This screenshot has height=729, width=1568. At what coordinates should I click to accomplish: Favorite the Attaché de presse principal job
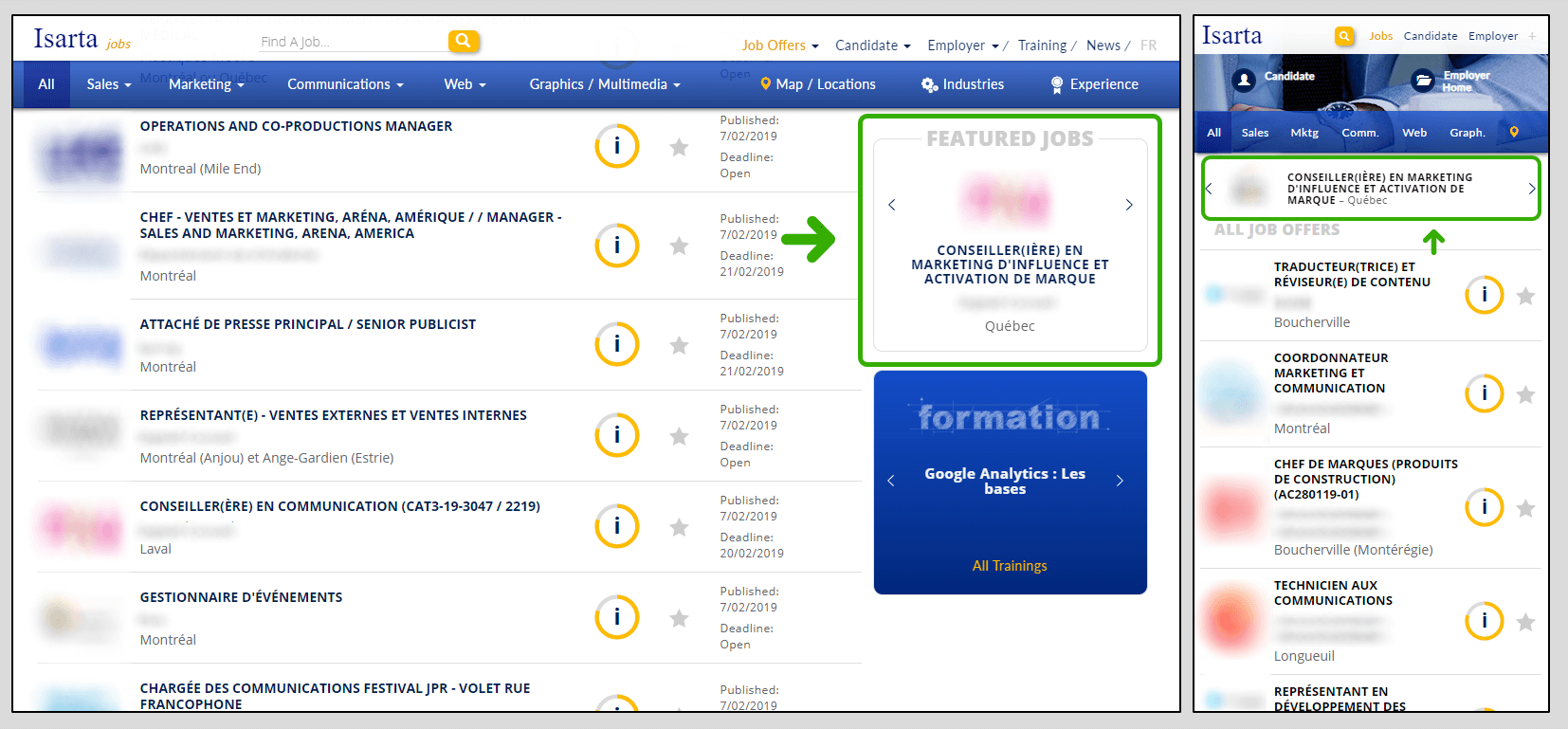pos(679,345)
